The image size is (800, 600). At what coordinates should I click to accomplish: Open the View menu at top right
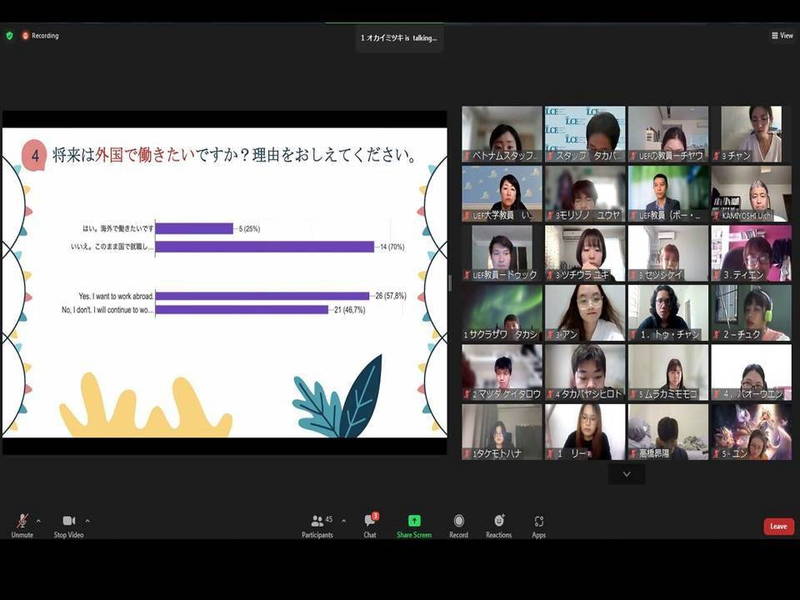tap(782, 35)
